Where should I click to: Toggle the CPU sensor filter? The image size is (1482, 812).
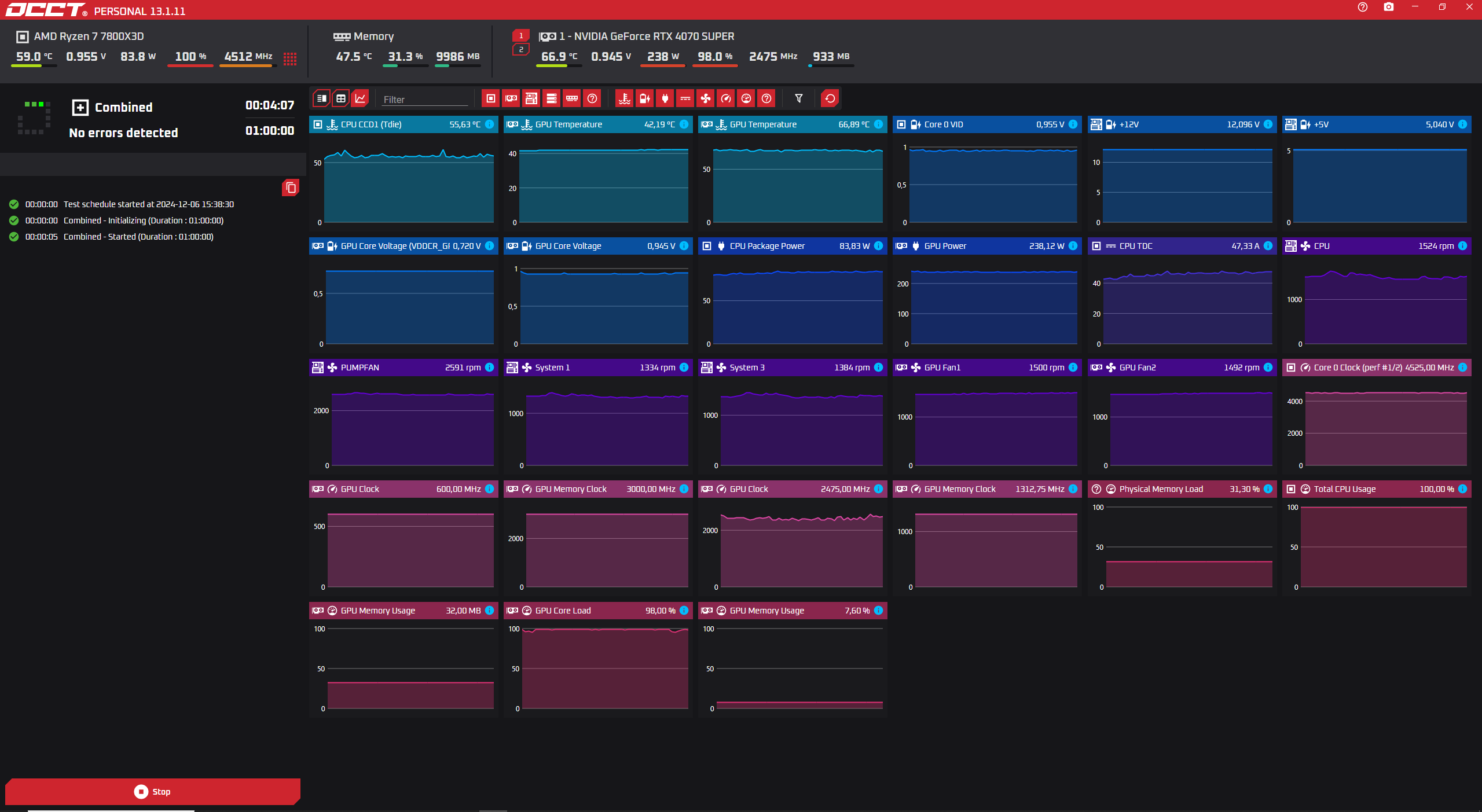[490, 98]
